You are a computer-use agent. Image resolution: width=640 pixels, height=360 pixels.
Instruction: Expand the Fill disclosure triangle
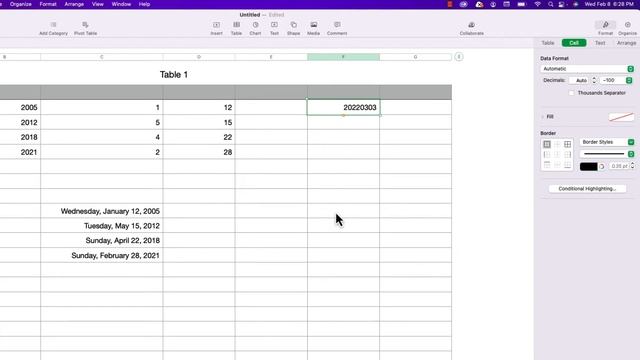[542, 117]
